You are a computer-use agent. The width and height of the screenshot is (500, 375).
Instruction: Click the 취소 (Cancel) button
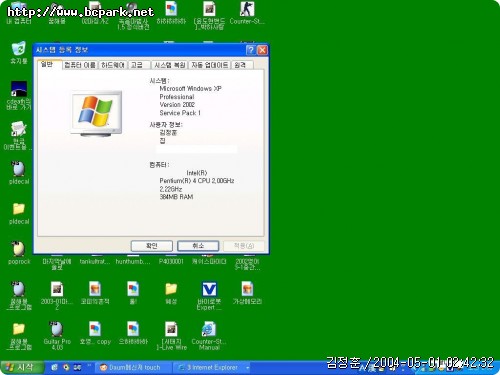pyautogui.click(x=198, y=246)
